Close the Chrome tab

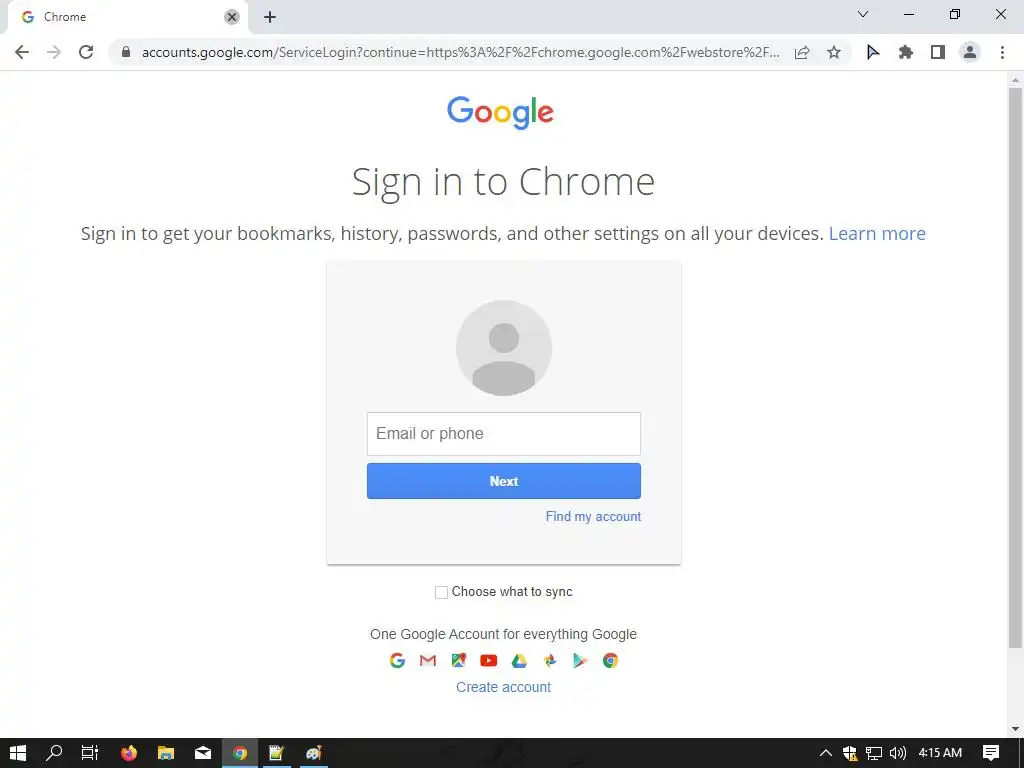232,17
